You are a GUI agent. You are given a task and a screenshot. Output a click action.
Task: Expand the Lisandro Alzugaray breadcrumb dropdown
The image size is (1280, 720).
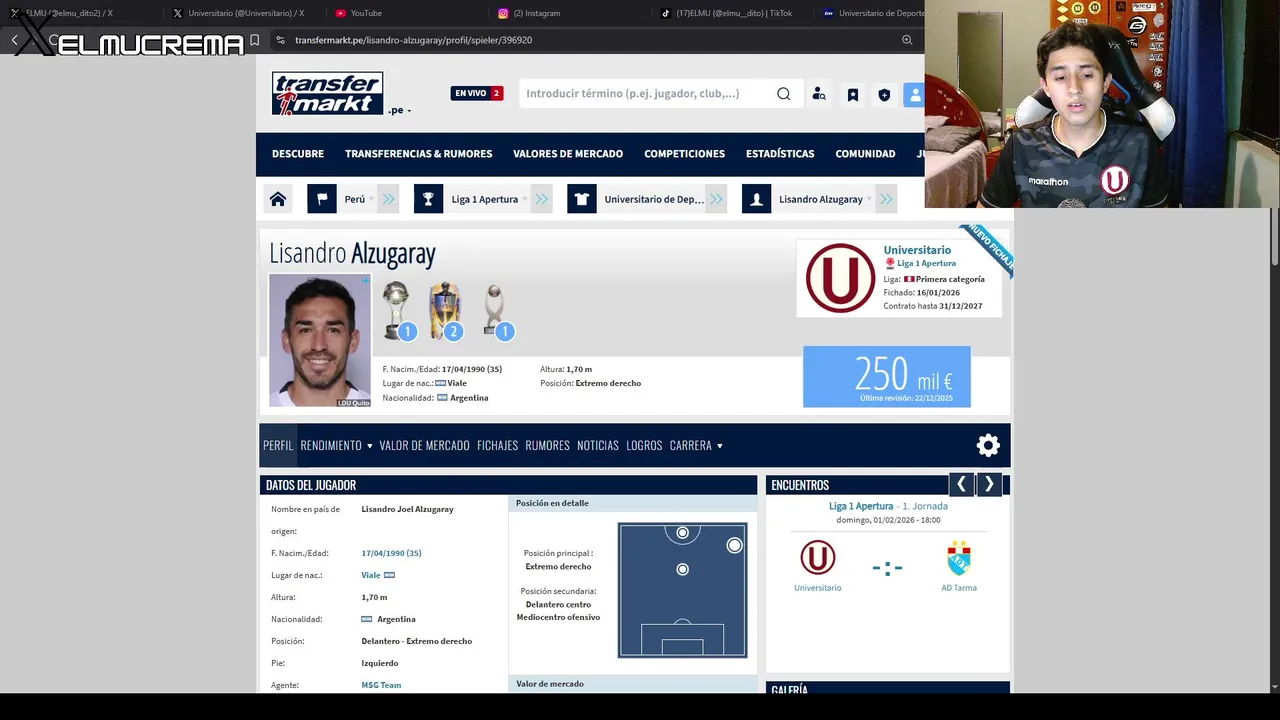[870, 199]
